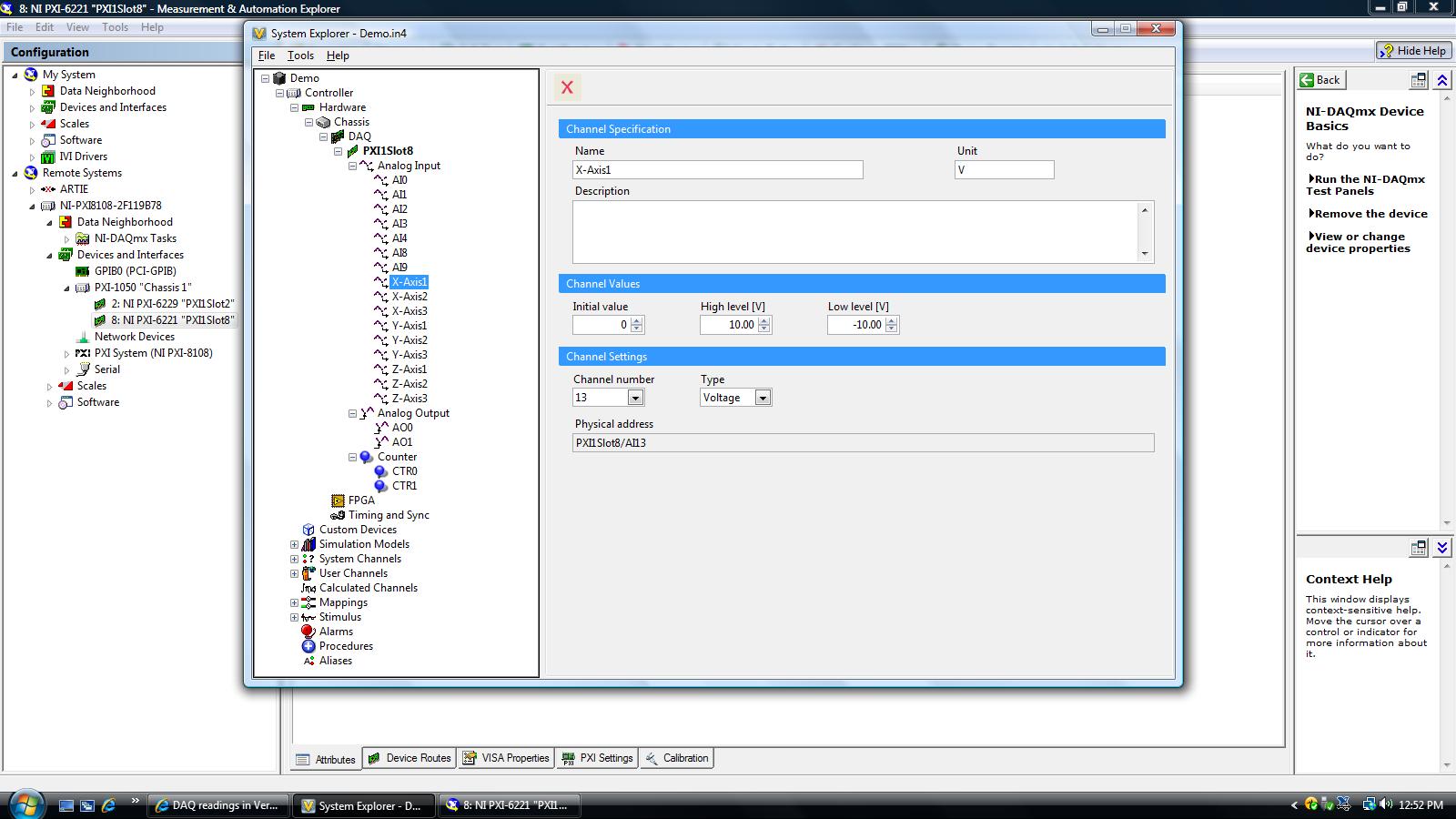Image resolution: width=1456 pixels, height=819 pixels.
Task: Click the Calculated Channels icon
Action: 308,588
